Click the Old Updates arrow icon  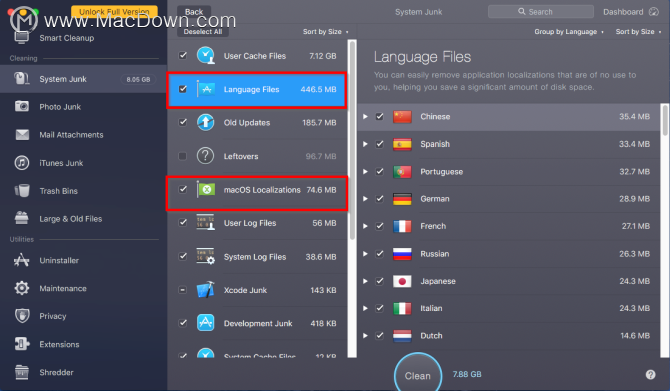[206, 122]
